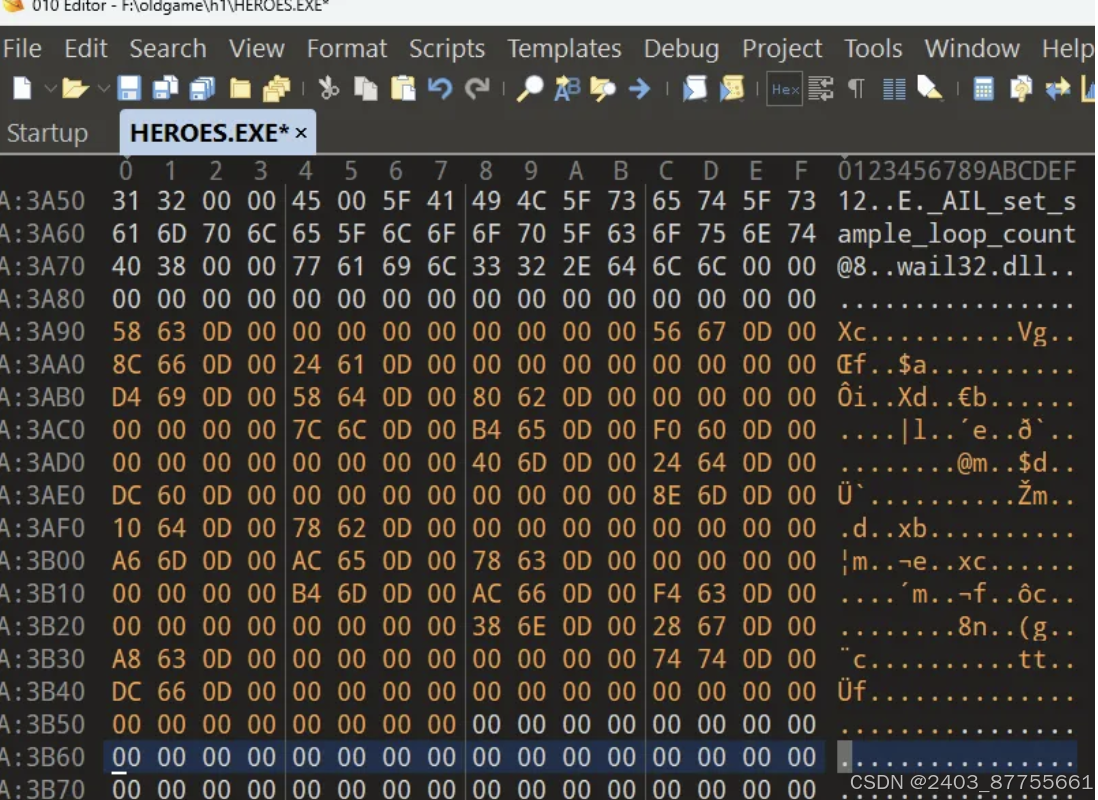The width and height of the screenshot is (1098, 800).
Task: Click byte DC on row A:3AE0
Action: coord(126,495)
